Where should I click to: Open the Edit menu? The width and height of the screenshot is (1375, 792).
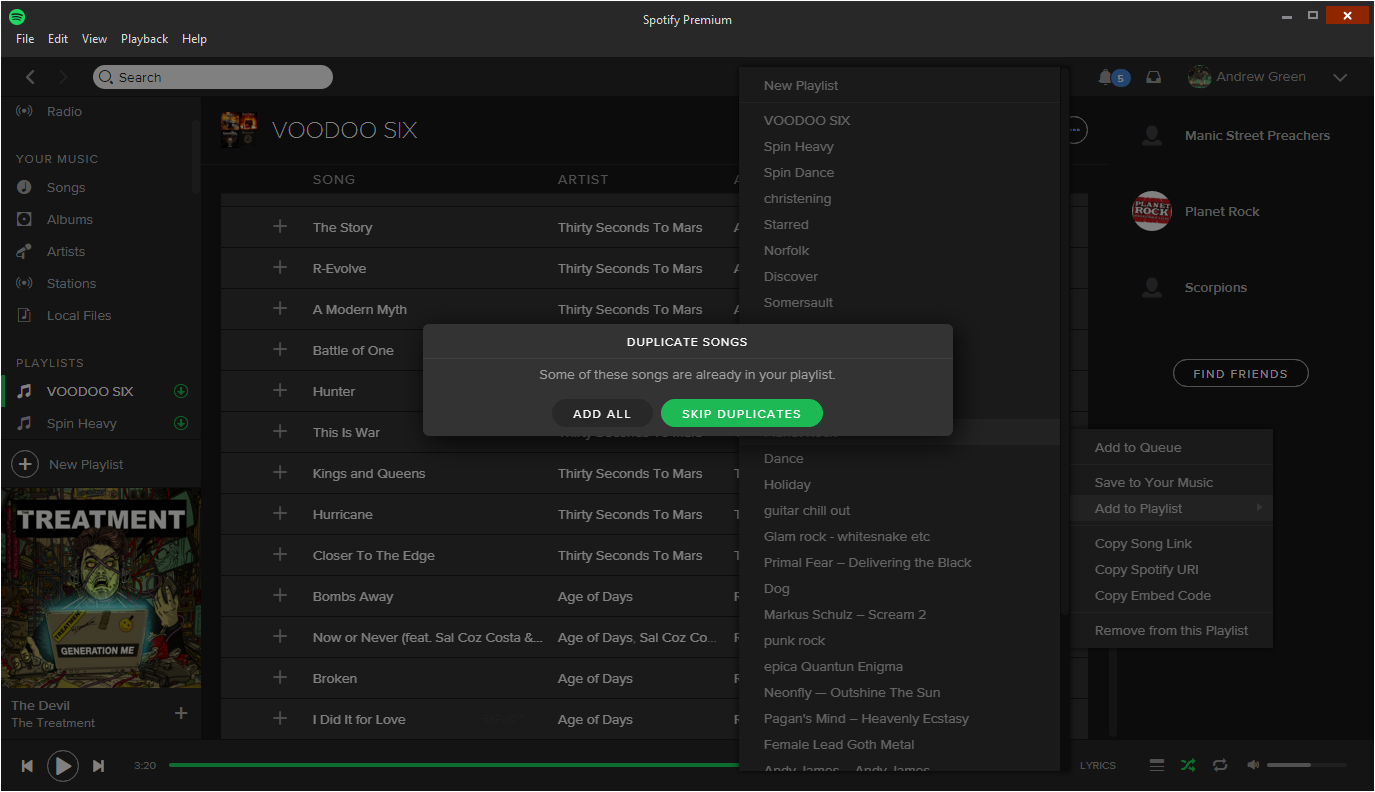(58, 39)
